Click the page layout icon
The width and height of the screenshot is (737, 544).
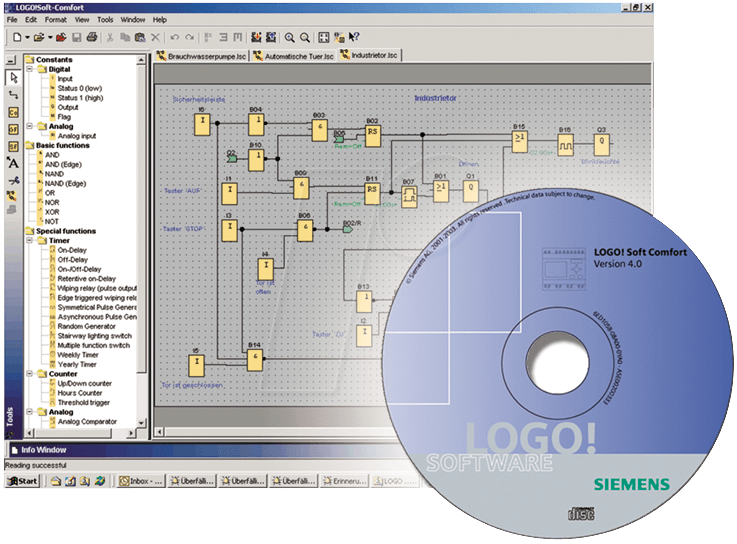(324, 37)
